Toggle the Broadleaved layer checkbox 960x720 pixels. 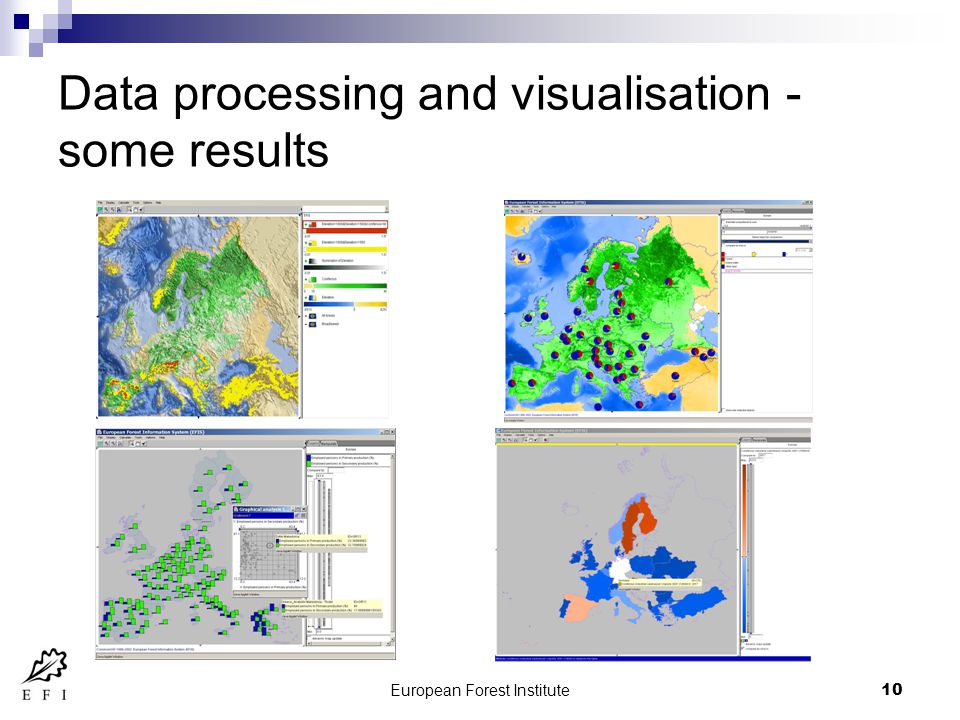pos(306,324)
